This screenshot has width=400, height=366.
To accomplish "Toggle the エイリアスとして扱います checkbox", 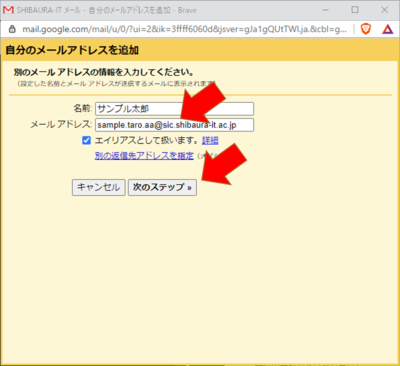I will [x=86, y=140].
